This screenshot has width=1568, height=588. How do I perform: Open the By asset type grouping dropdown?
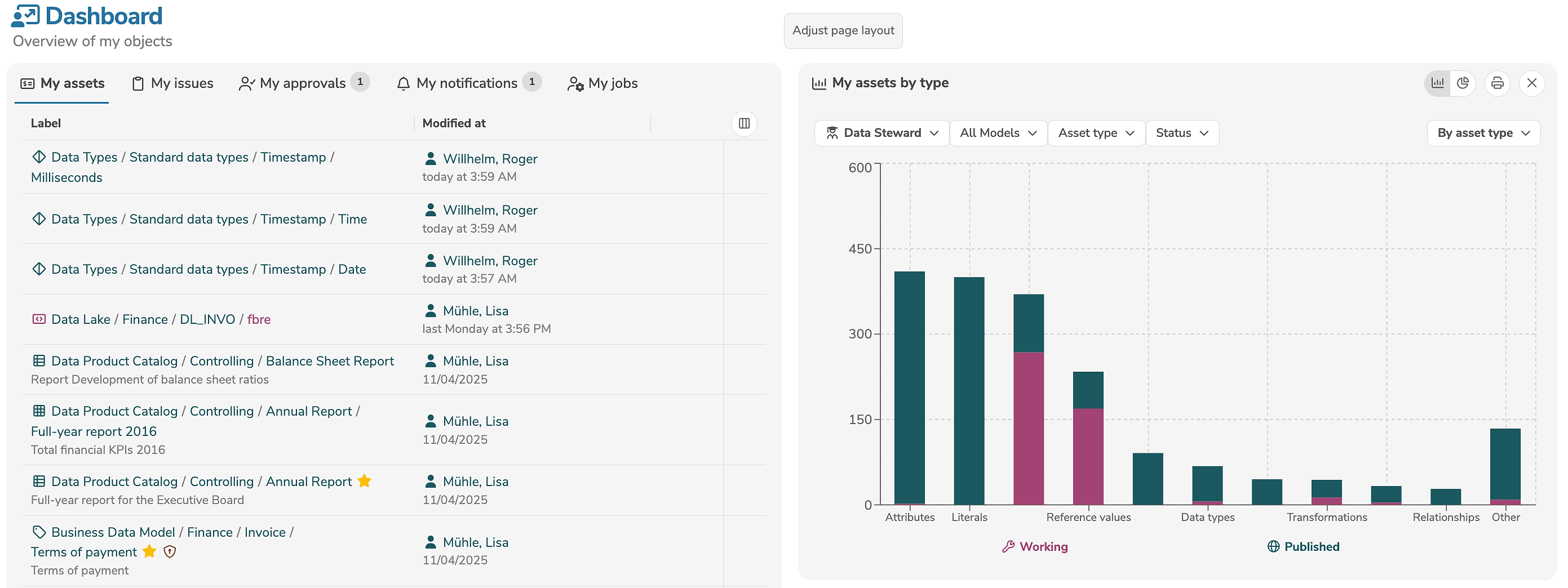coord(1483,133)
